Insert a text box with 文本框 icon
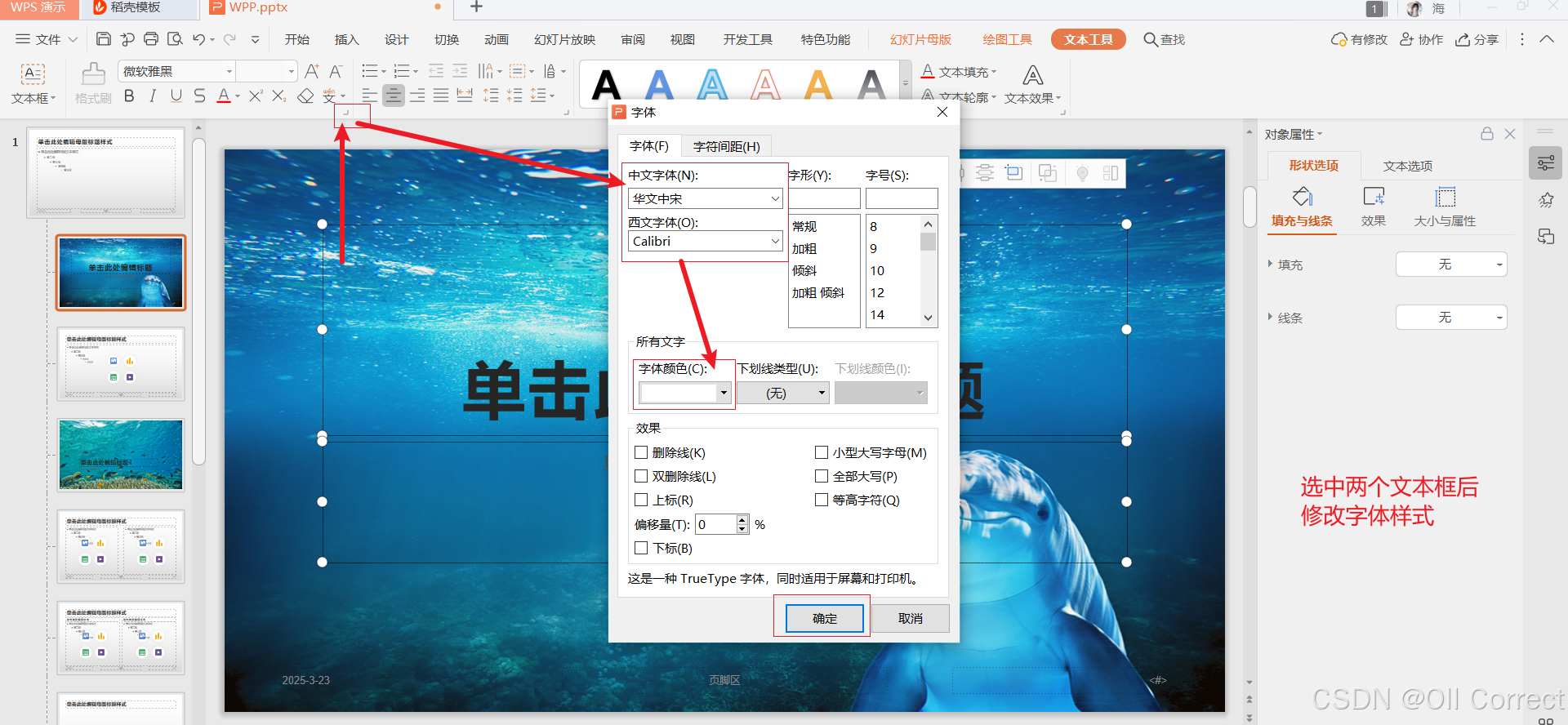 click(x=33, y=83)
